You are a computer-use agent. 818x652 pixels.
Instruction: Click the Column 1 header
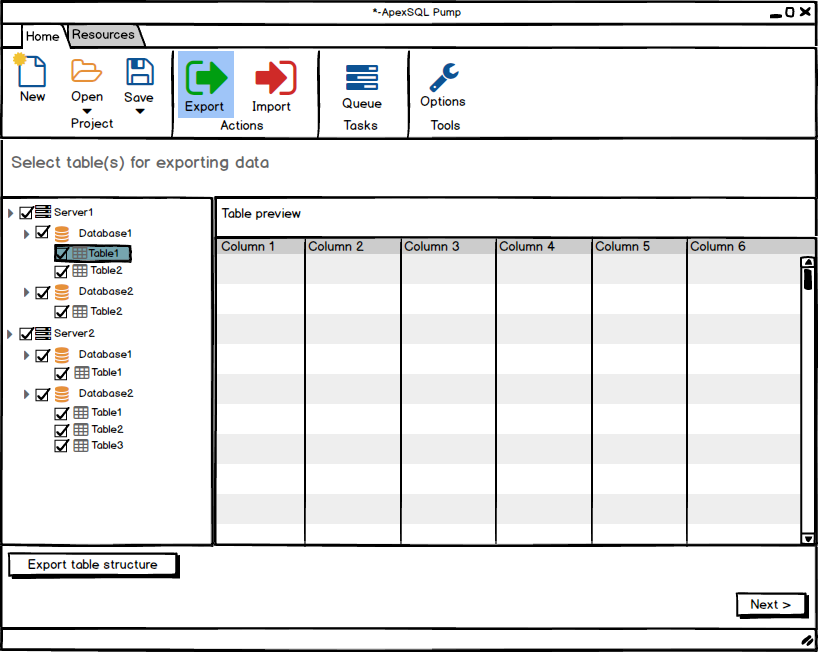(x=261, y=247)
